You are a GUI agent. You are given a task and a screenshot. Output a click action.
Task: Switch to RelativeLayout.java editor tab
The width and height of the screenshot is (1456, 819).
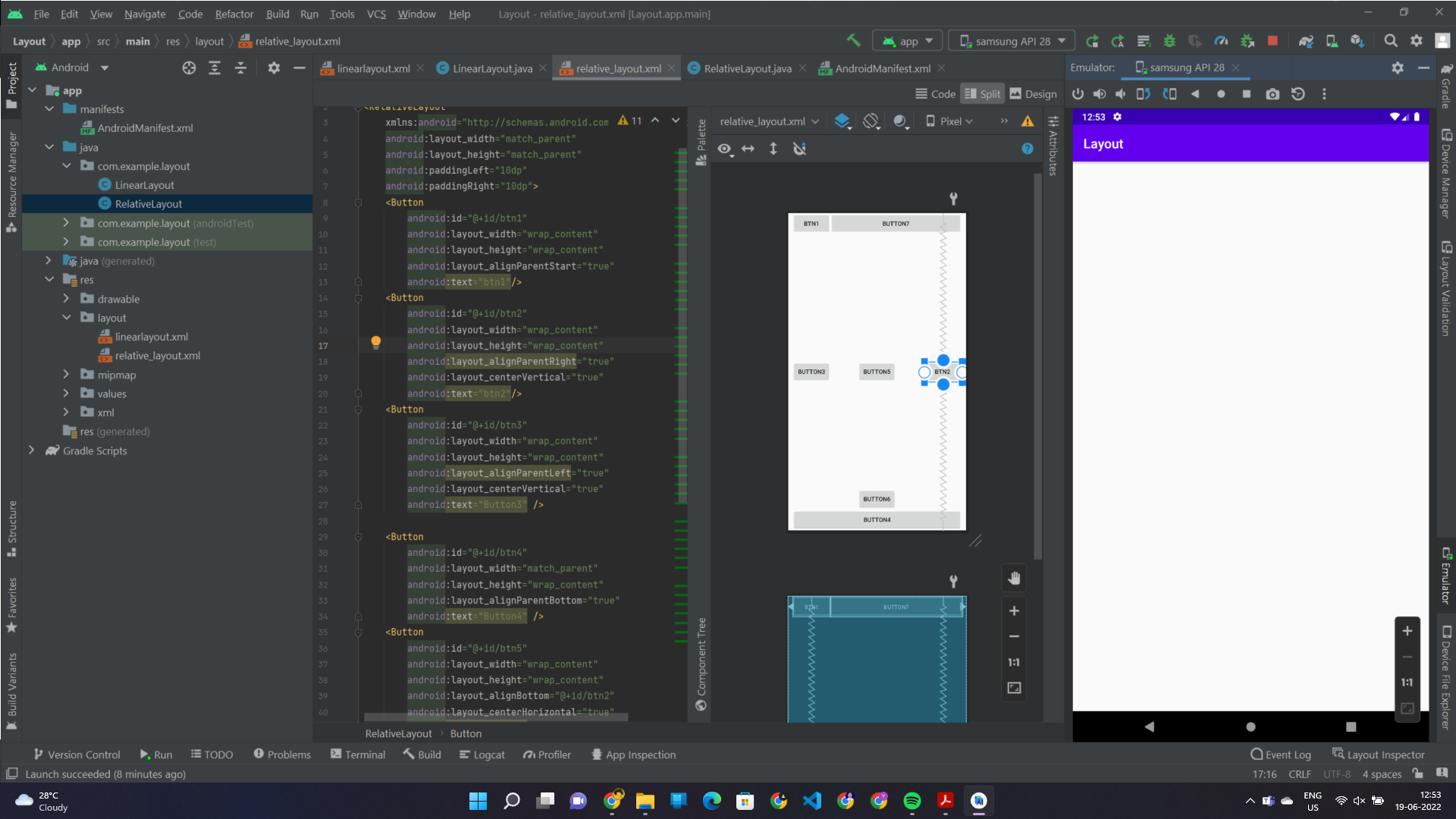[747, 68]
